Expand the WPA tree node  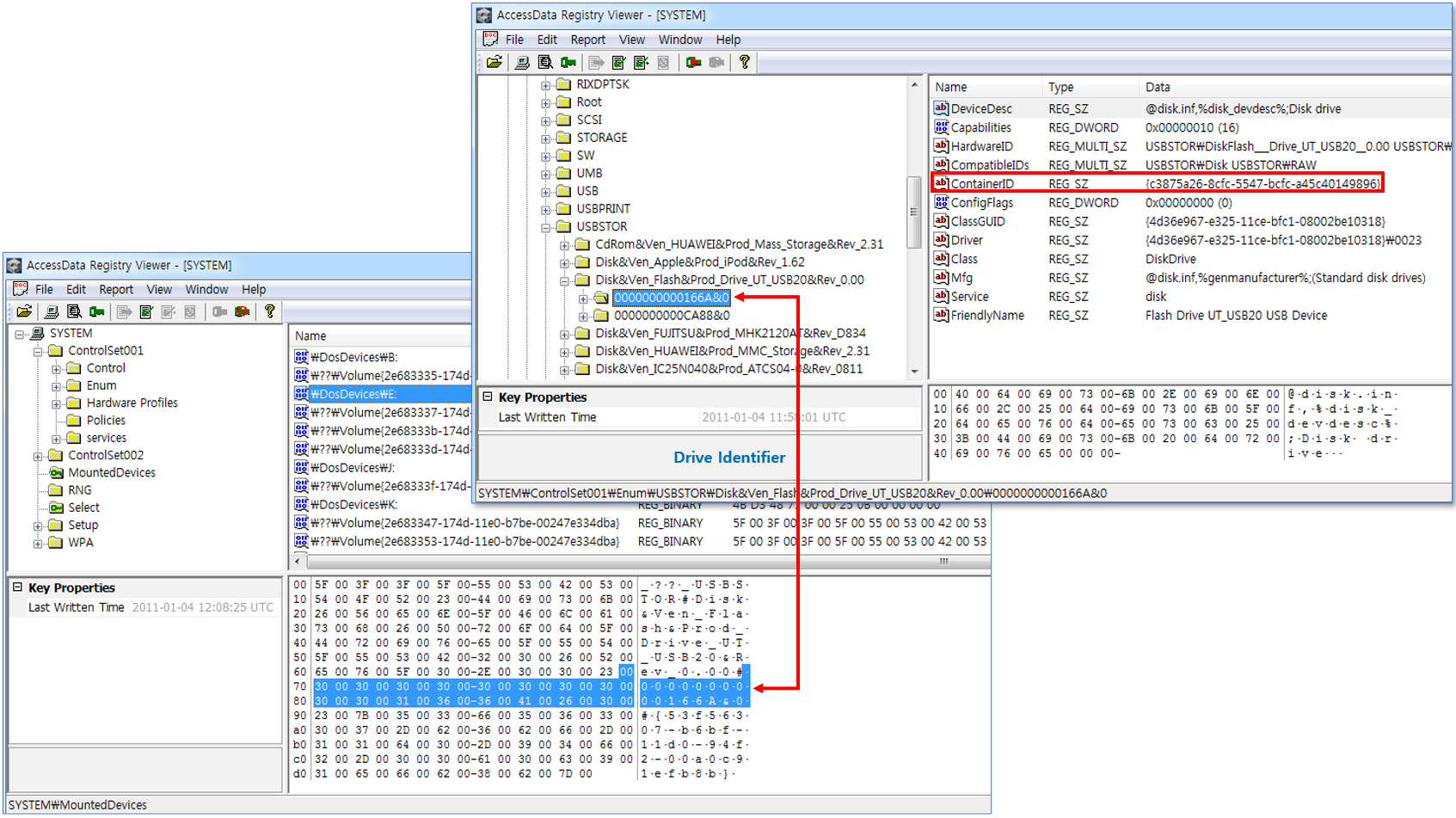pos(38,543)
